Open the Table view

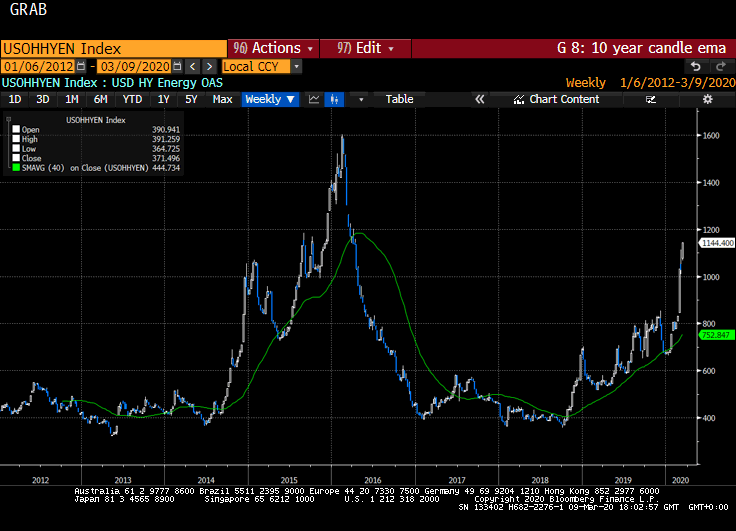(399, 100)
